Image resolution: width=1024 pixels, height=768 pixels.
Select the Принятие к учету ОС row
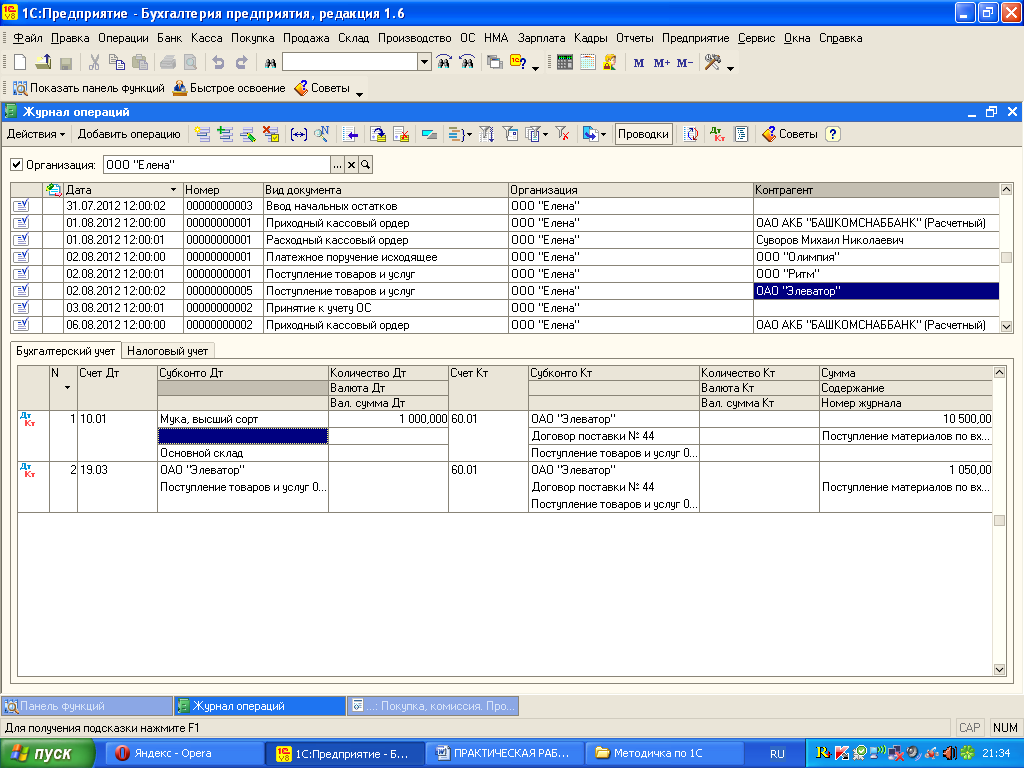[505, 308]
